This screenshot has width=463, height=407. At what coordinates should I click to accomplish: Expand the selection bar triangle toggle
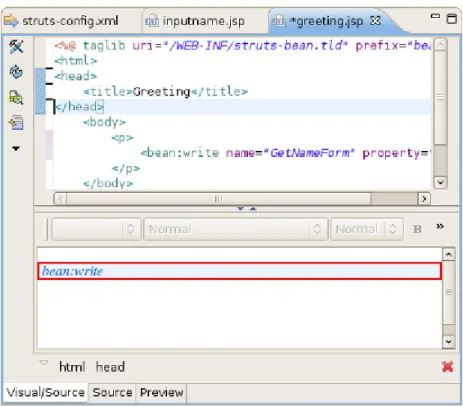tap(44, 362)
